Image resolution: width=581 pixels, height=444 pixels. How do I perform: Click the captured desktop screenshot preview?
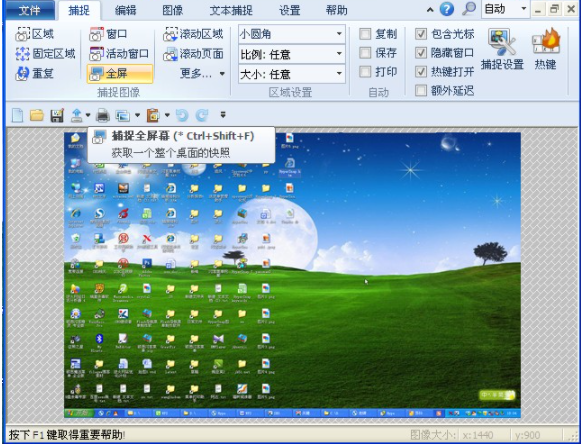[292, 275]
